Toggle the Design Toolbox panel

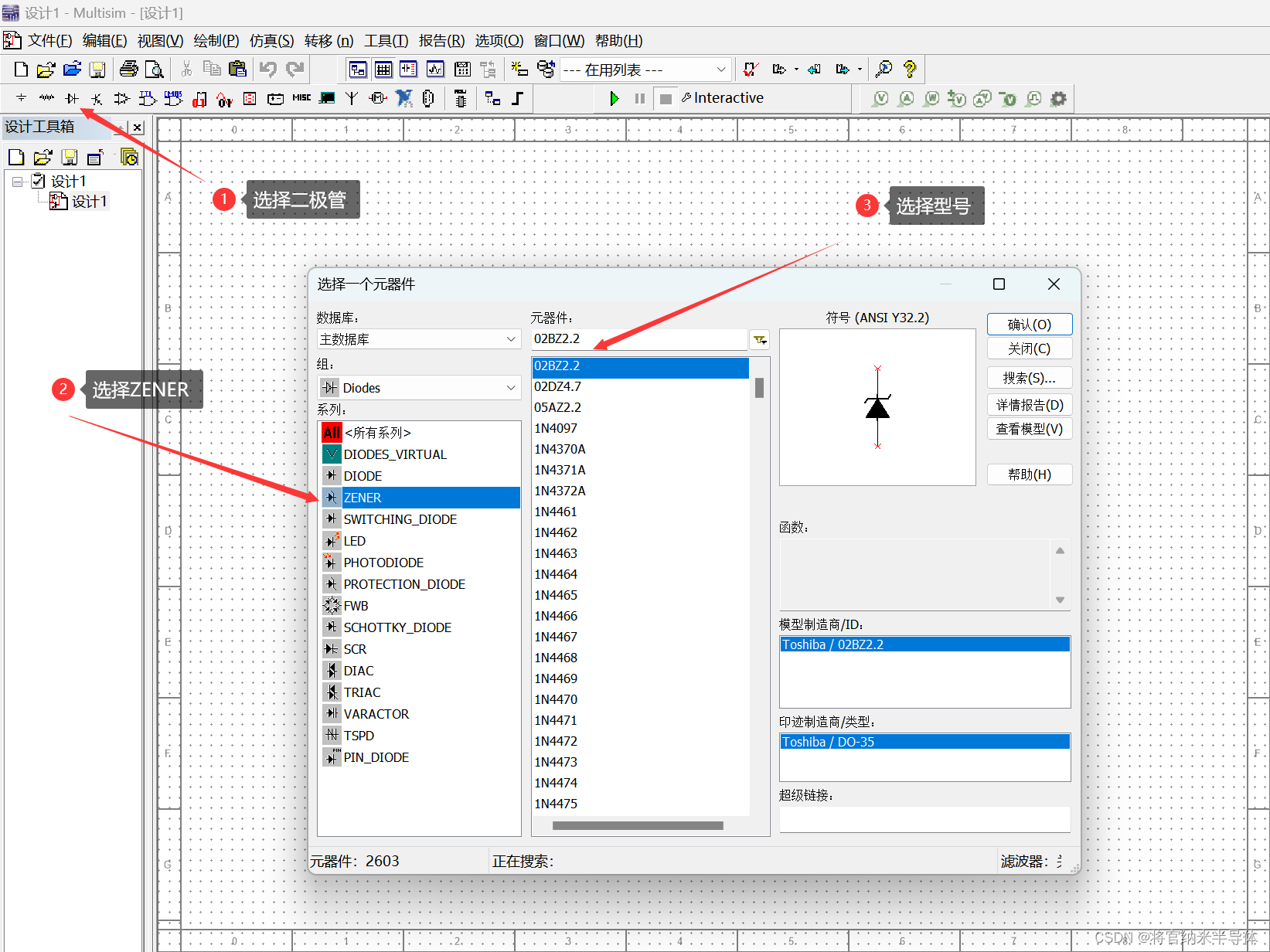358,69
